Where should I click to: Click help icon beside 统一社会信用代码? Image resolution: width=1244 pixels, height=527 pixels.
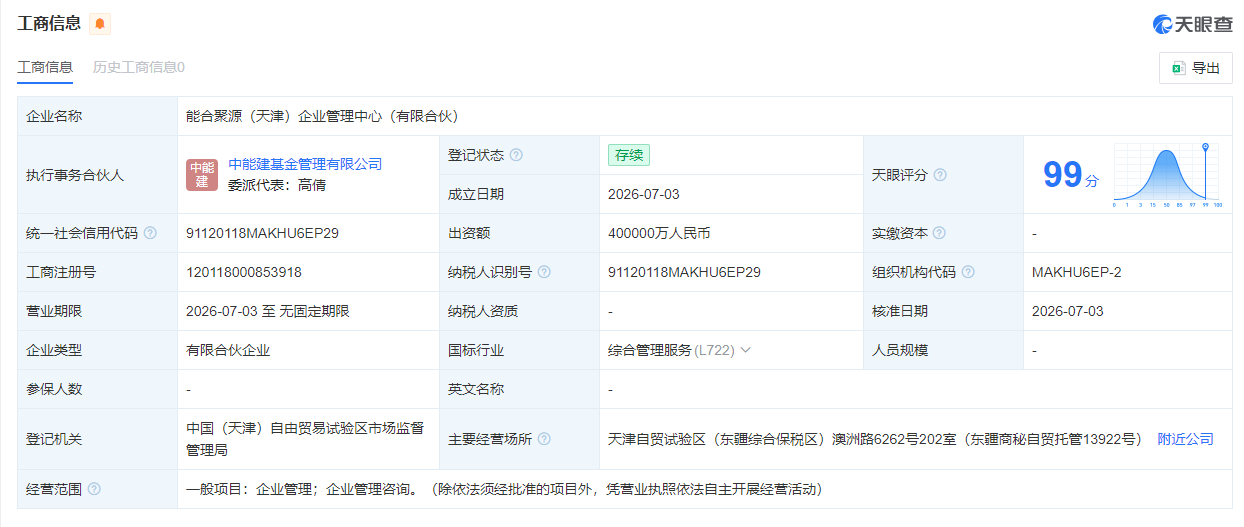click(150, 233)
